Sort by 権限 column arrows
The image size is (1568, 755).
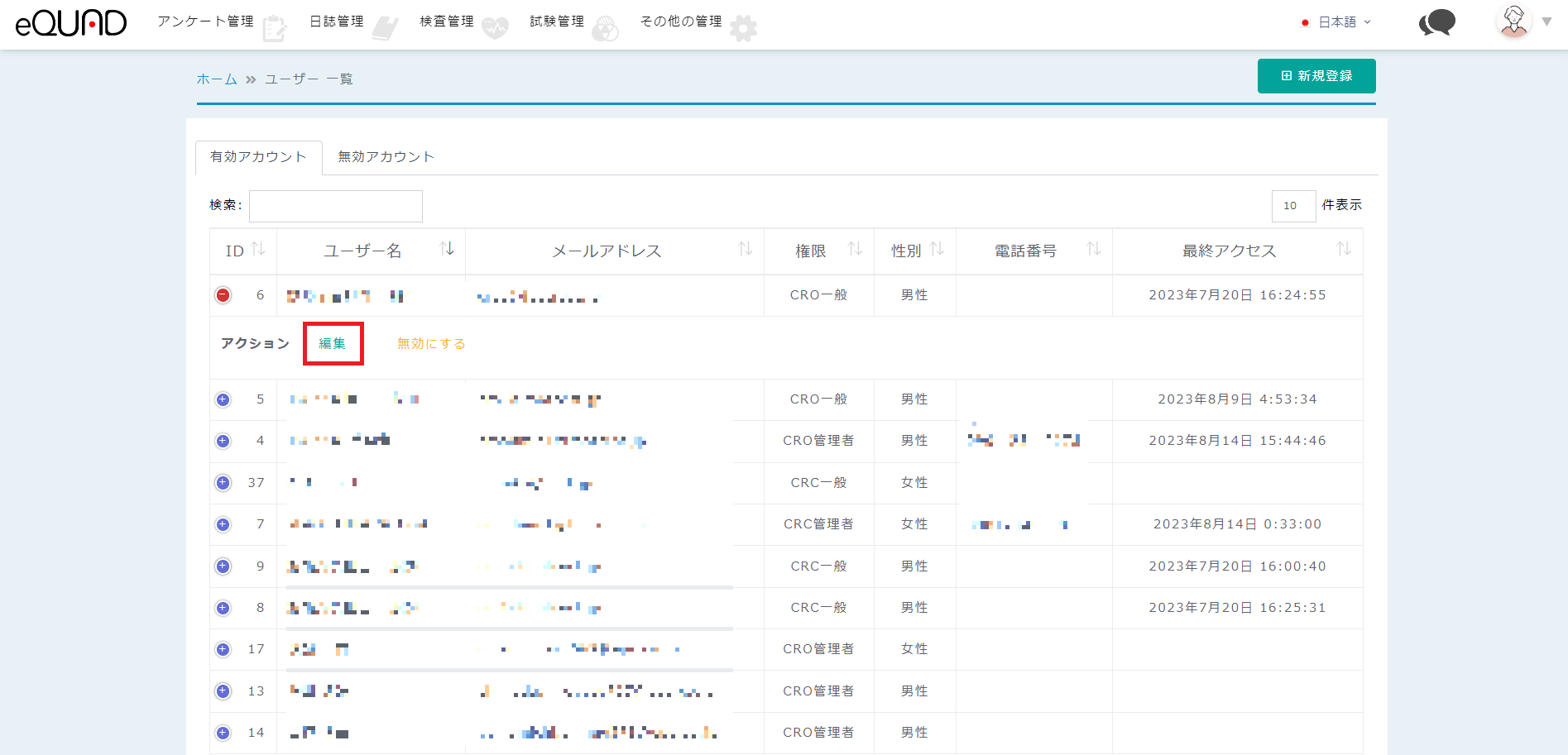pos(856,249)
